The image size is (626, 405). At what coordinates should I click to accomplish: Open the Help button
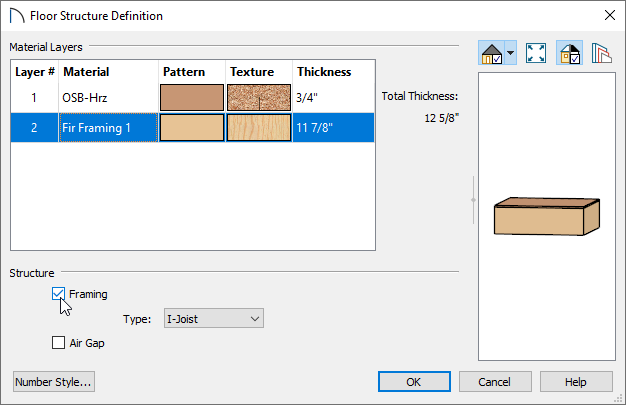[576, 382]
